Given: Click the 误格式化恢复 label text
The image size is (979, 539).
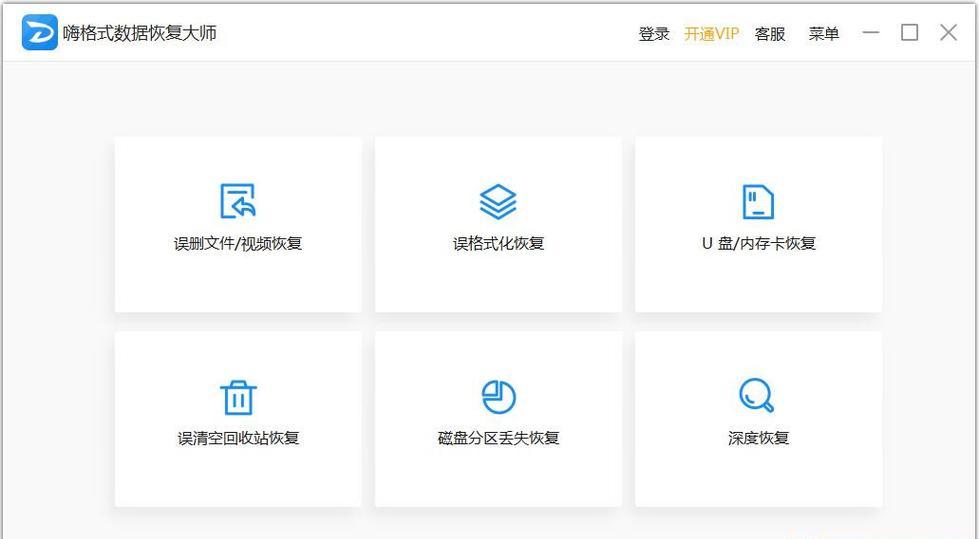Looking at the screenshot, I should (x=498, y=244).
